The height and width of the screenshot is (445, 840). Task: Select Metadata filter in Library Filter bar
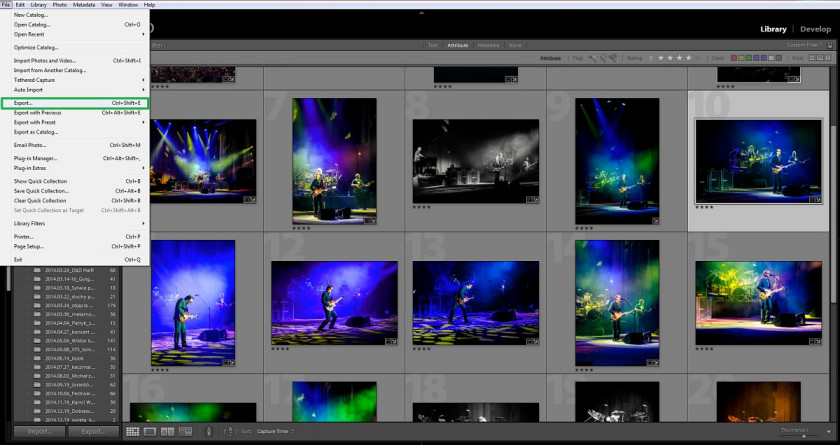(488, 46)
